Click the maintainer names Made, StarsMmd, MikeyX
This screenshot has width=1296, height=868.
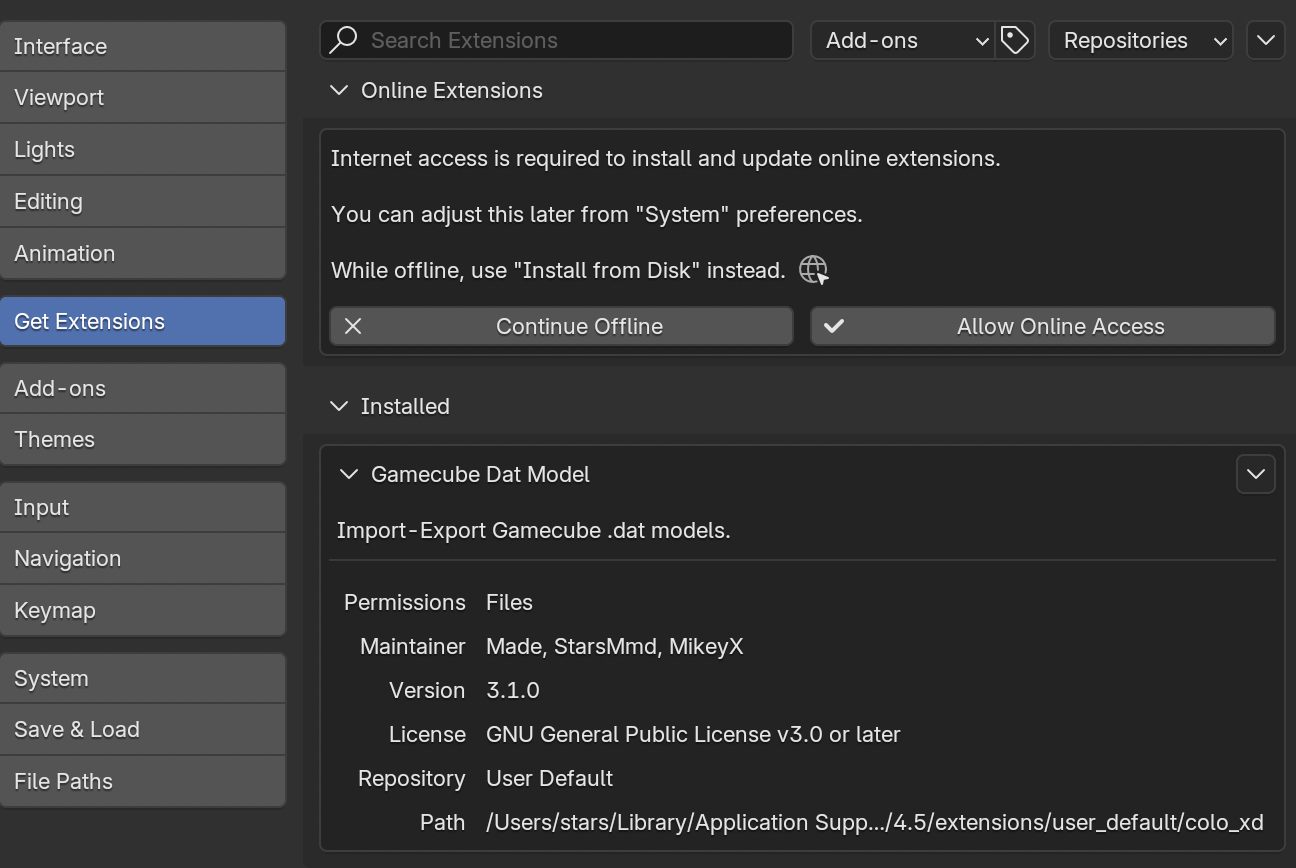click(x=615, y=647)
